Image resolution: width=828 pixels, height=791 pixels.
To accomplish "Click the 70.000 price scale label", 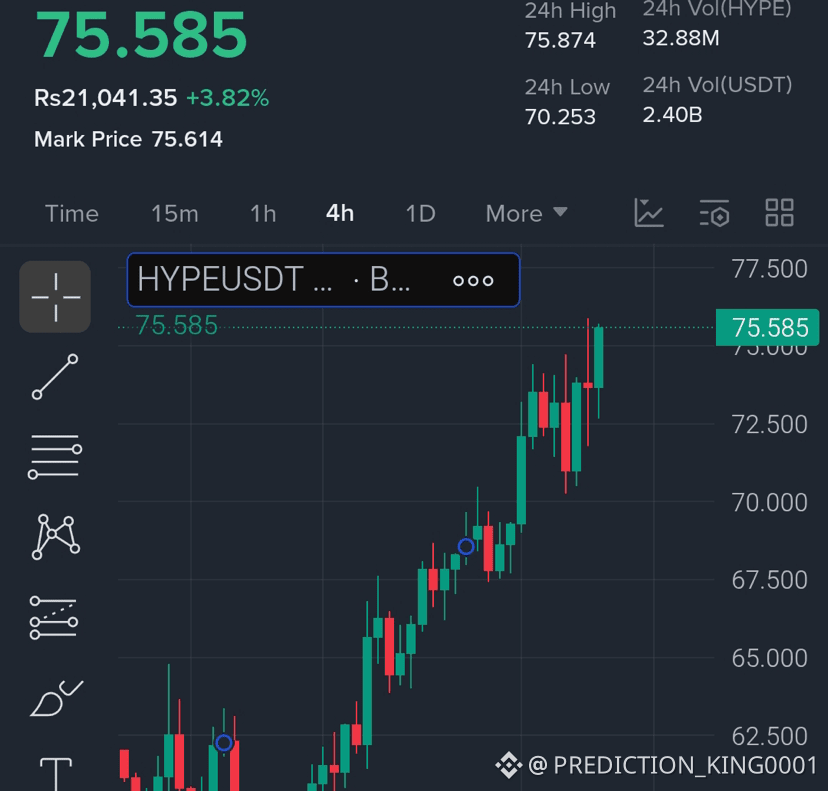I will (769, 502).
